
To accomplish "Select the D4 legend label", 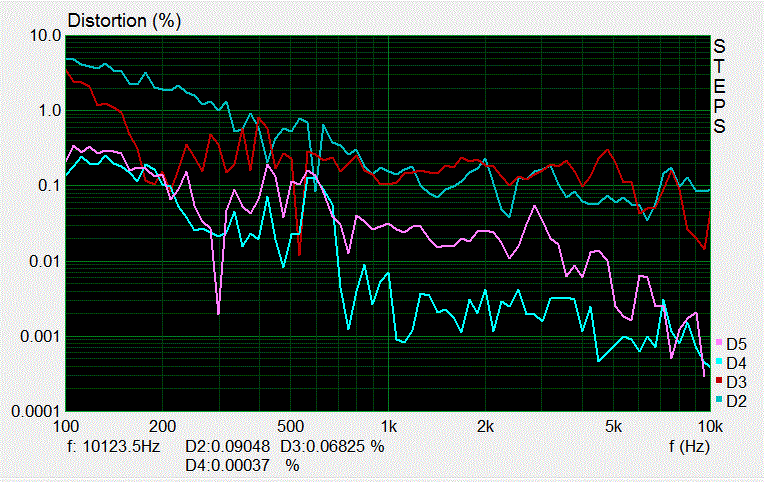I will pyautogui.click(x=736, y=363).
